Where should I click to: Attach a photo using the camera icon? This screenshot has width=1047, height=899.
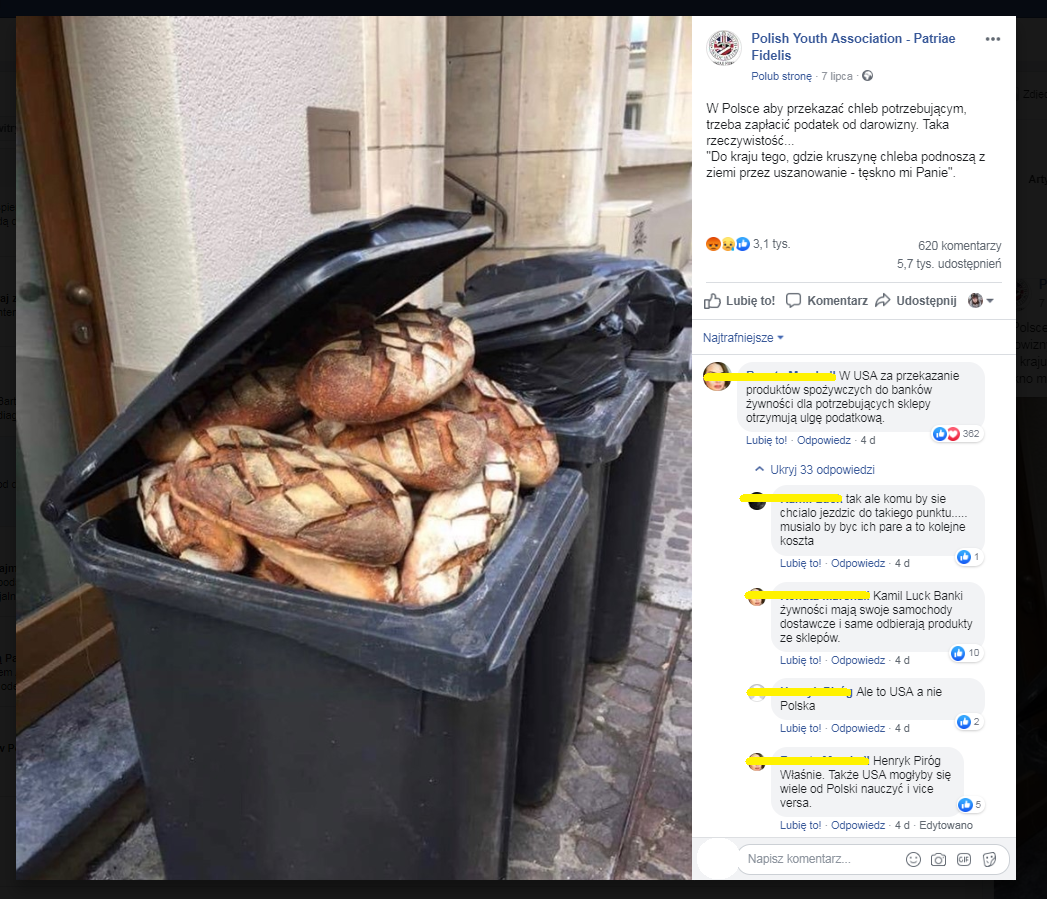(x=938, y=859)
